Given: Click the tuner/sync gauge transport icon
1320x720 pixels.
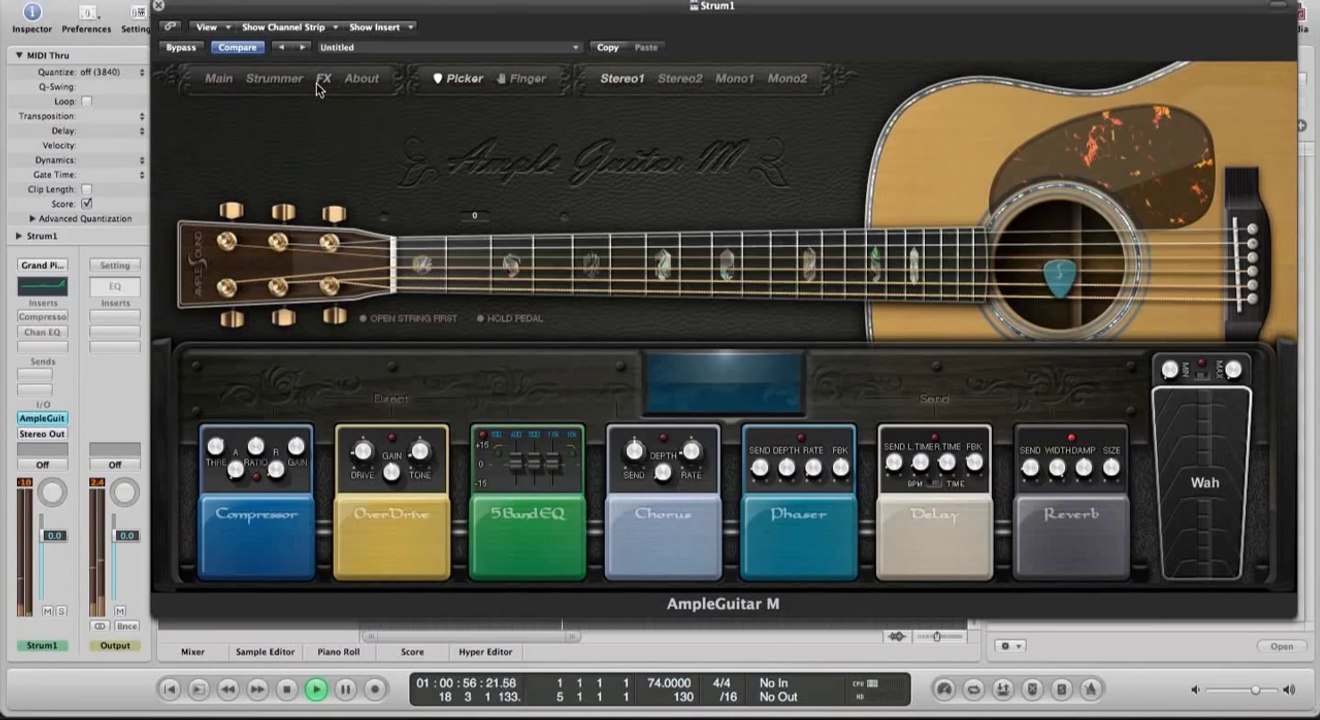Looking at the screenshot, I should tap(943, 689).
